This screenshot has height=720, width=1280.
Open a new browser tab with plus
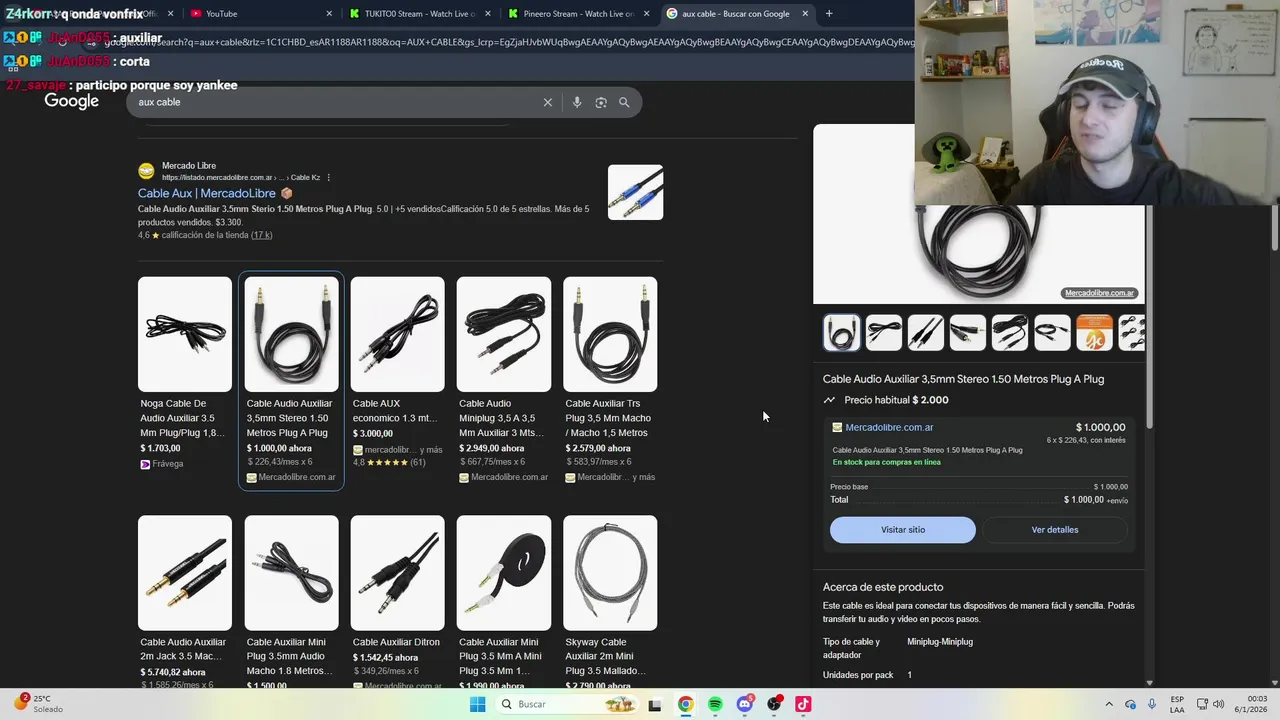[x=829, y=14]
